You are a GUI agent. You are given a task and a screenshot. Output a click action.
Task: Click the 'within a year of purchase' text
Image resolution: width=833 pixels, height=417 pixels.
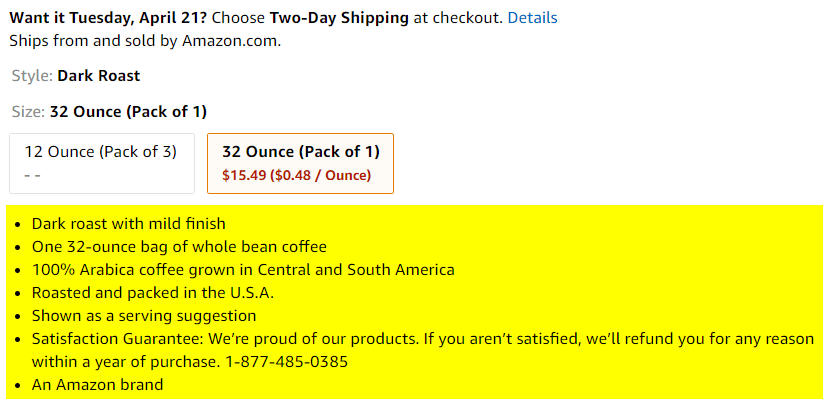tap(124, 362)
